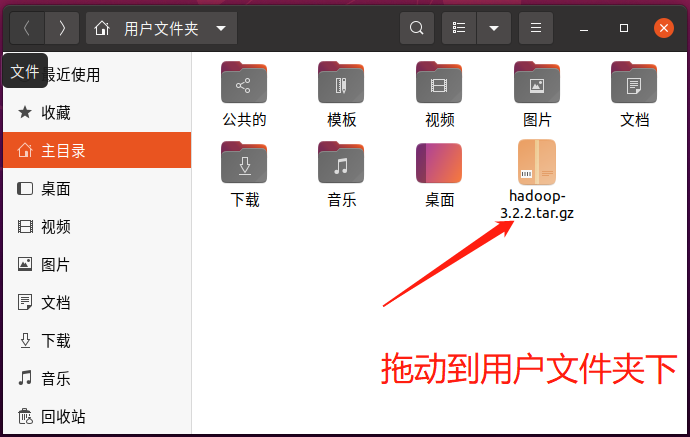Go forward with the right arrow button
This screenshot has width=690, height=437.
coord(62,29)
